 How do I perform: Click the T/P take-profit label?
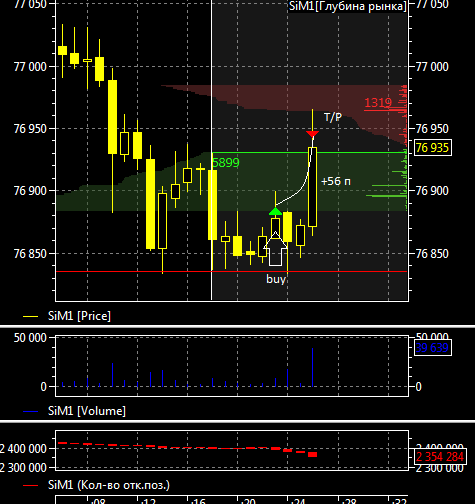click(x=333, y=117)
